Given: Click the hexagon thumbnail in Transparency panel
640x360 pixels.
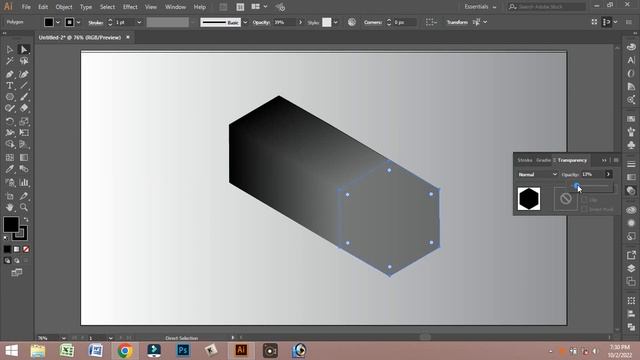Looking at the screenshot, I should coord(529,199).
